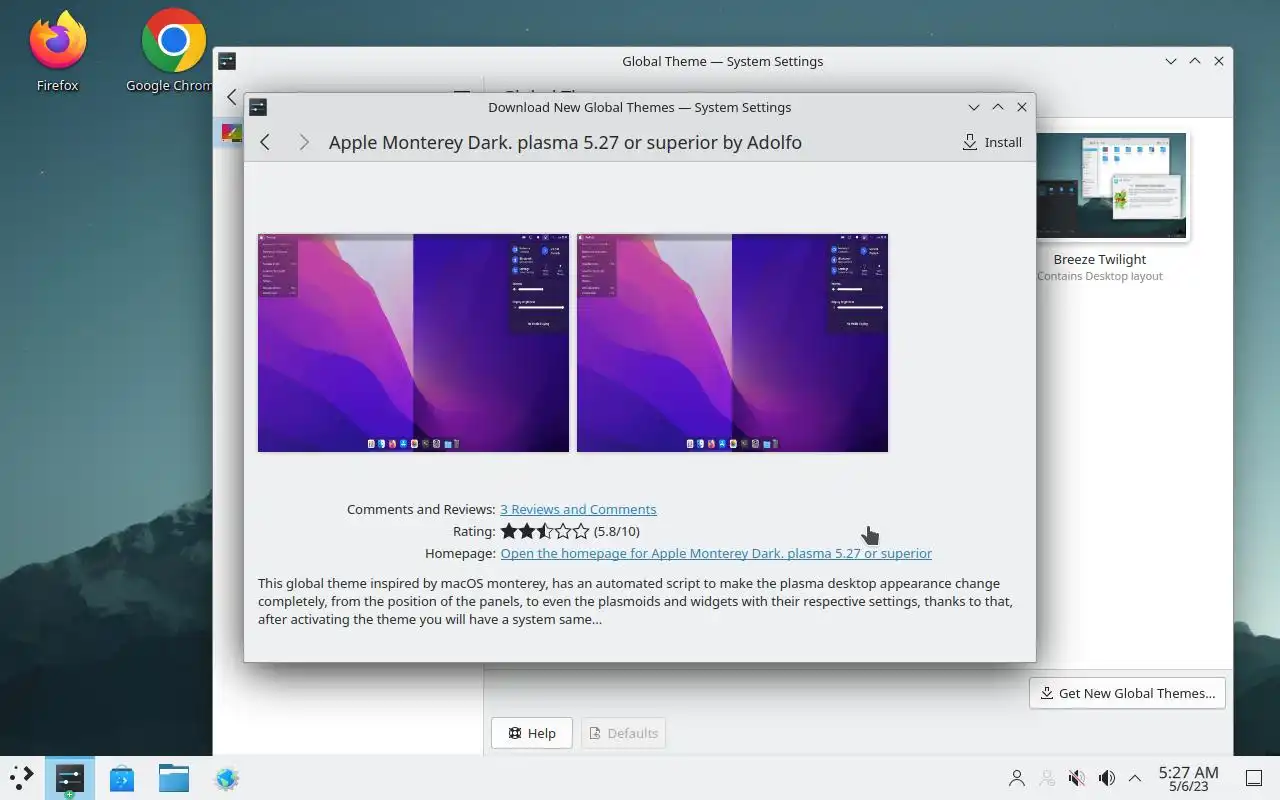1280x800 pixels.
Task: Open the Firefox desktop icon
Action: (57, 51)
